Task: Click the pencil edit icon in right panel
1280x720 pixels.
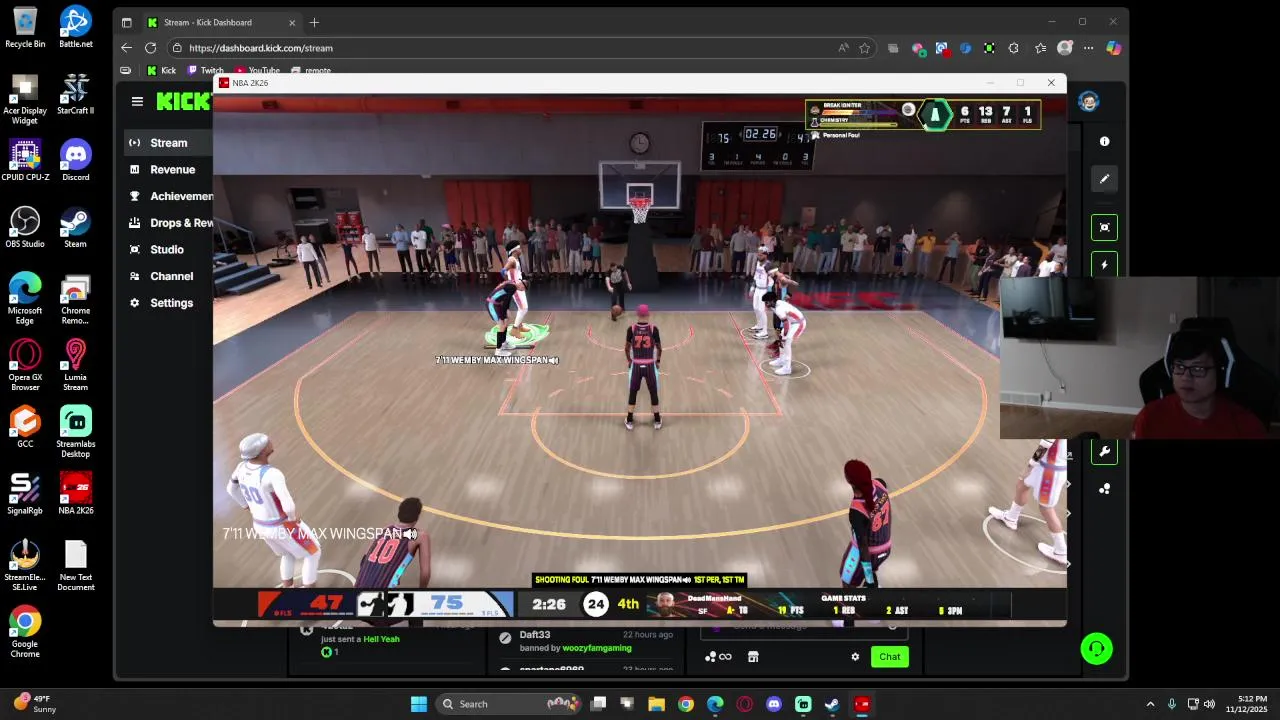Action: 1104,179
